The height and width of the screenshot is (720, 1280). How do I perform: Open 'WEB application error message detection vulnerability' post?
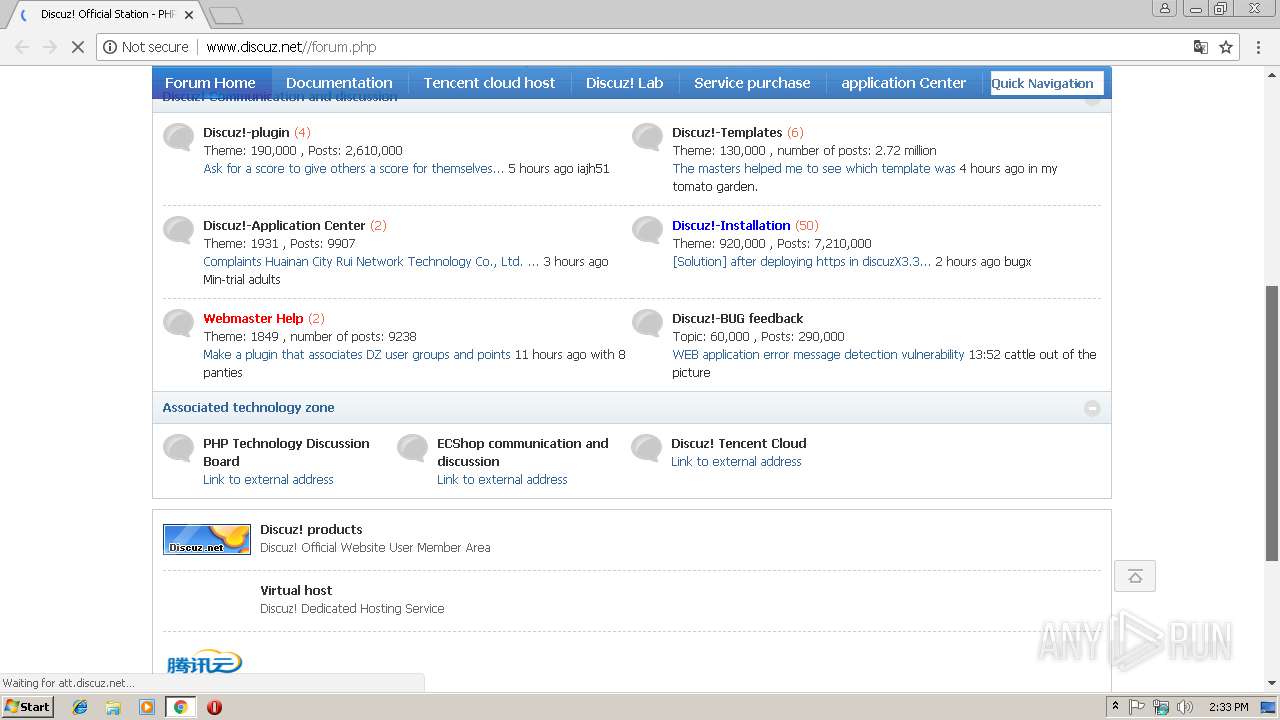point(818,354)
